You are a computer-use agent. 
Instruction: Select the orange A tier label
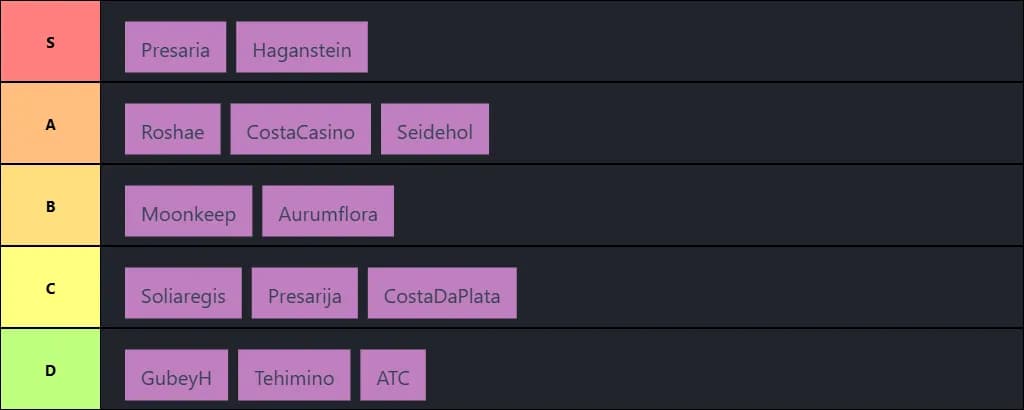point(50,124)
